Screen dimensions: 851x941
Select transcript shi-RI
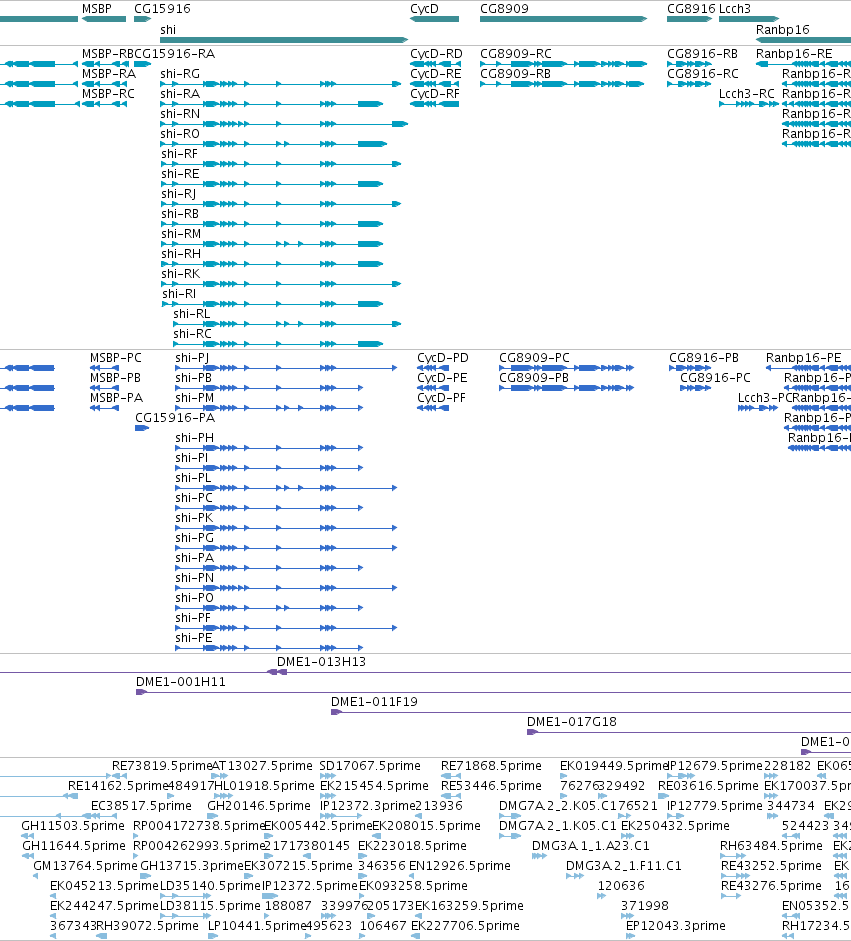pyautogui.click(x=272, y=304)
